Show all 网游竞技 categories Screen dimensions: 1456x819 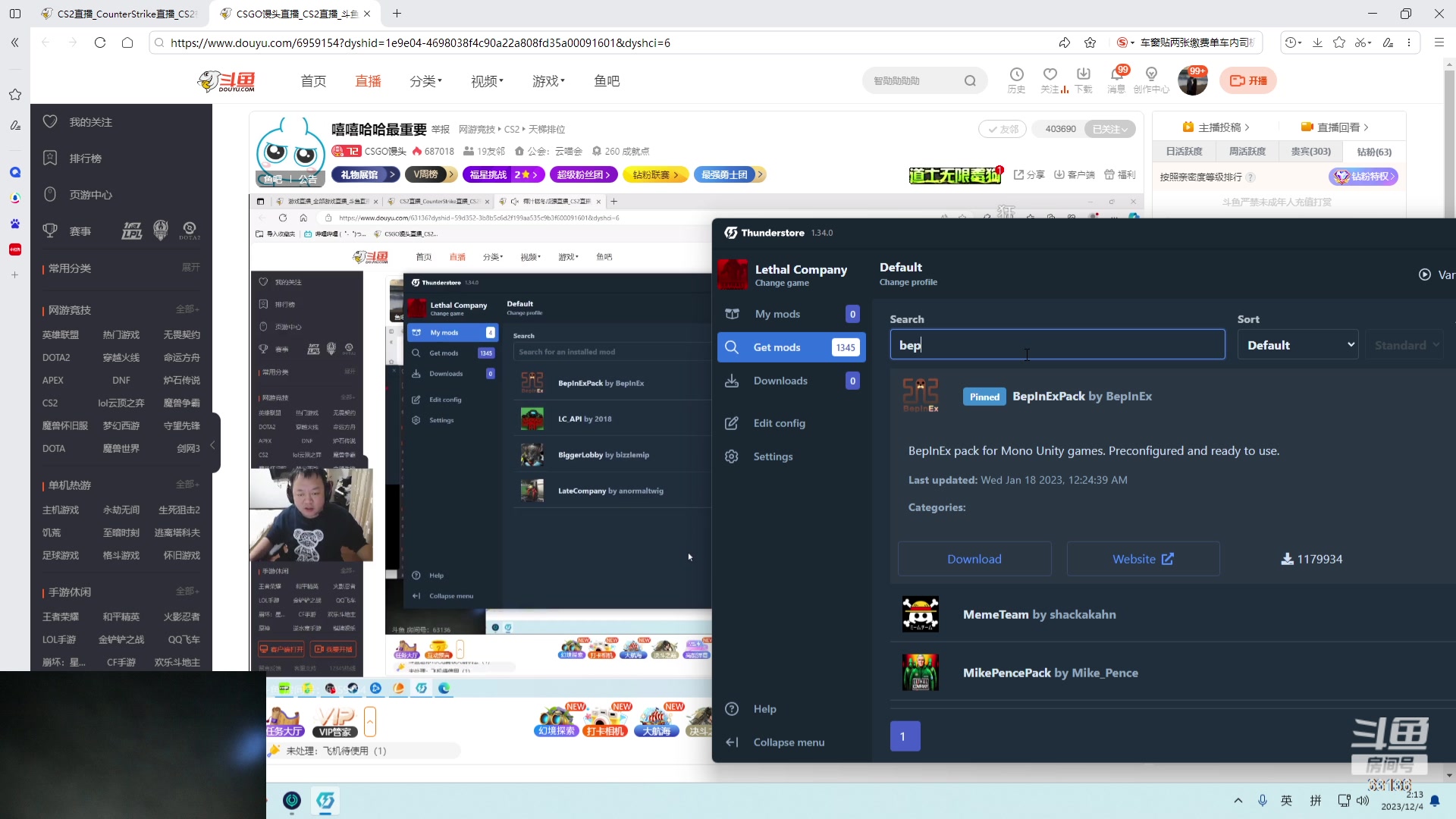[187, 309]
